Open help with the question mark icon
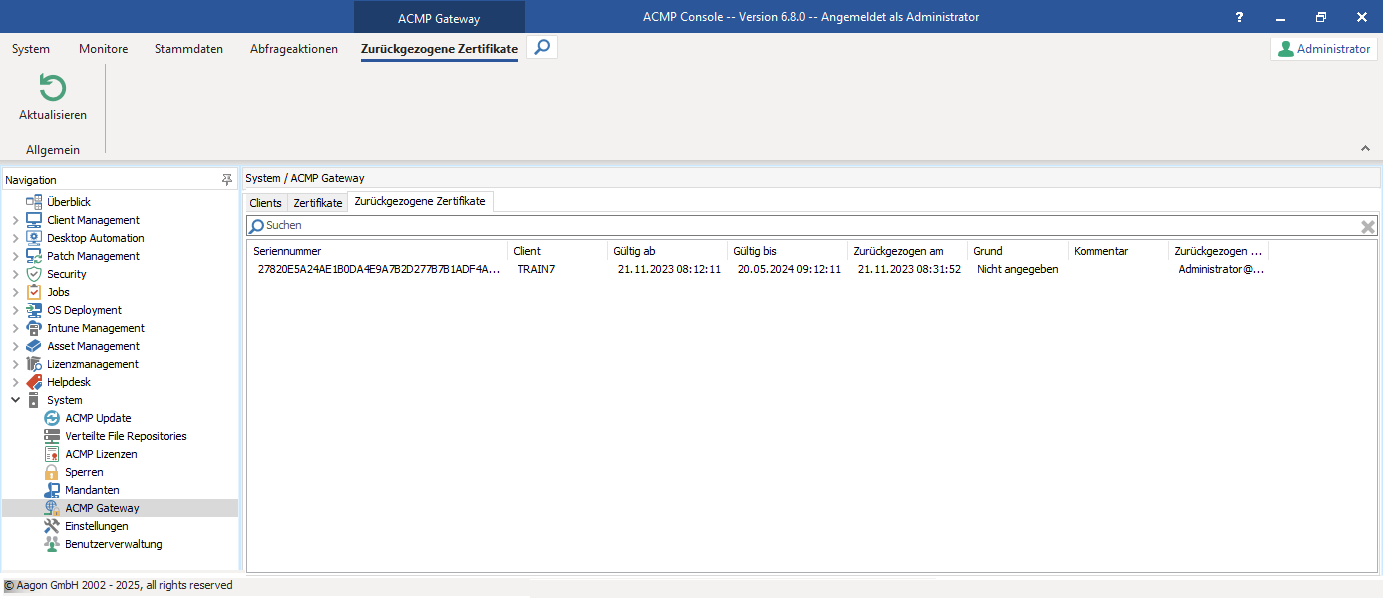 [1238, 17]
